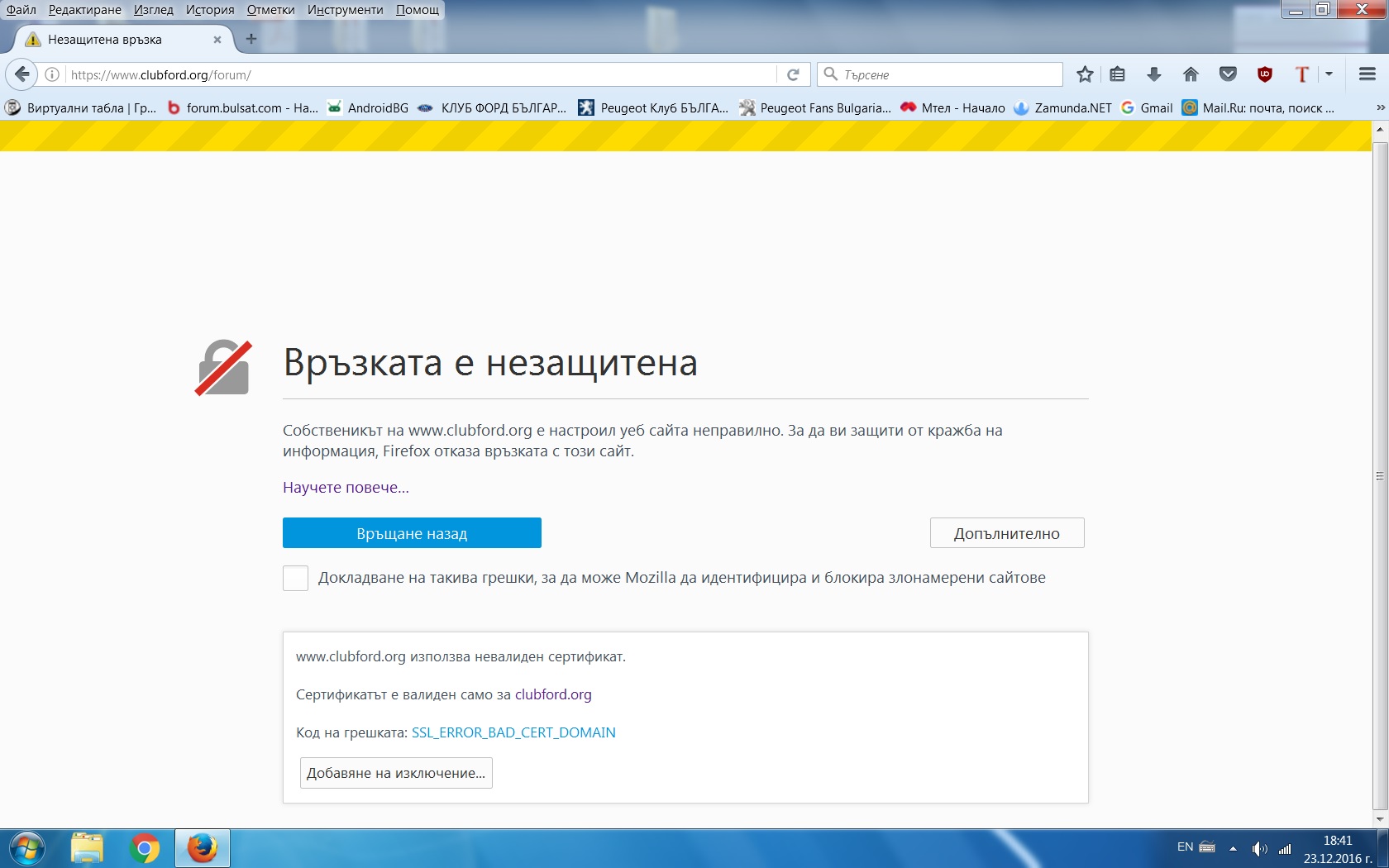Image resolution: width=1389 pixels, height=868 pixels.
Task: Click the Pocket icon in toolbar
Action: coord(1228,74)
